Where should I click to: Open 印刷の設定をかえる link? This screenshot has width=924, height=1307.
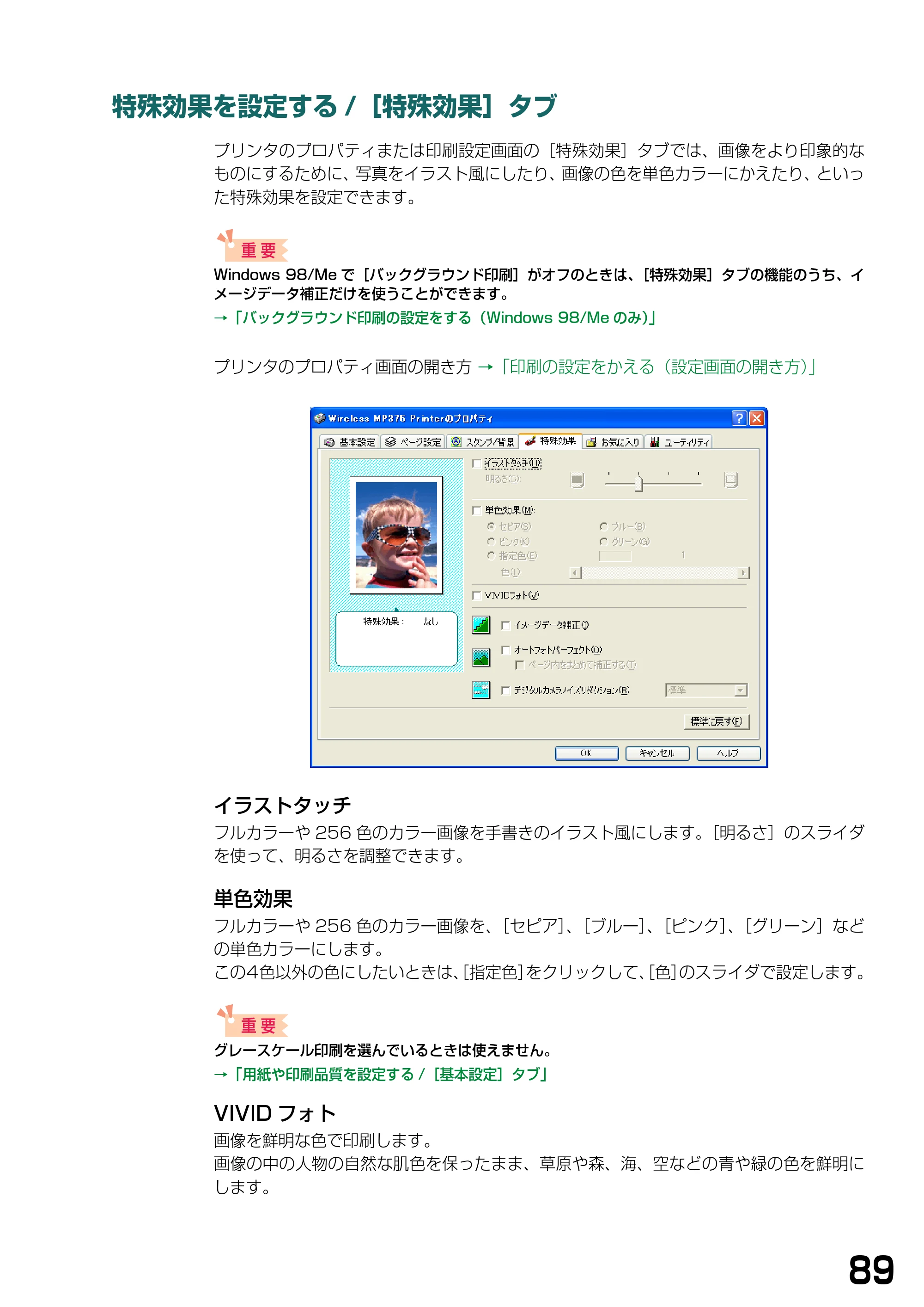coord(659,366)
